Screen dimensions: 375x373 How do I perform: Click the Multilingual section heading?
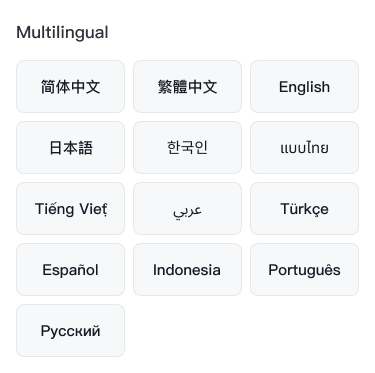pyautogui.click(x=62, y=33)
